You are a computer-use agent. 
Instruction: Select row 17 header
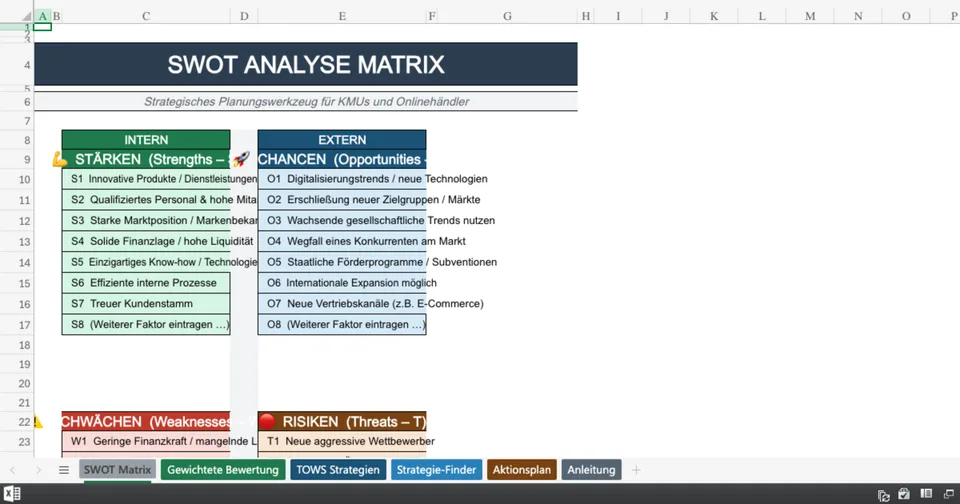click(17, 325)
